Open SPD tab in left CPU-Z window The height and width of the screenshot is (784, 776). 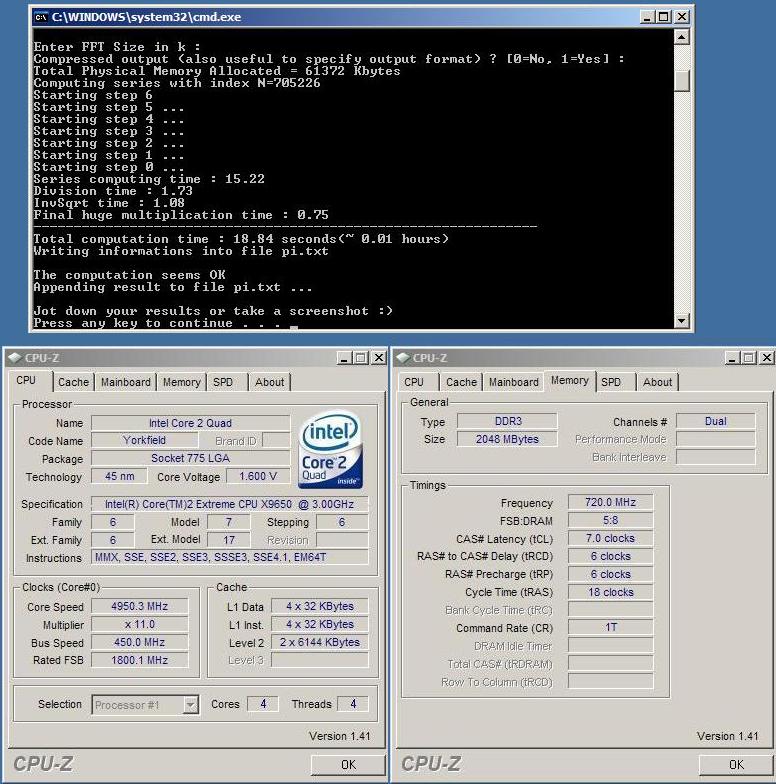pos(223,382)
